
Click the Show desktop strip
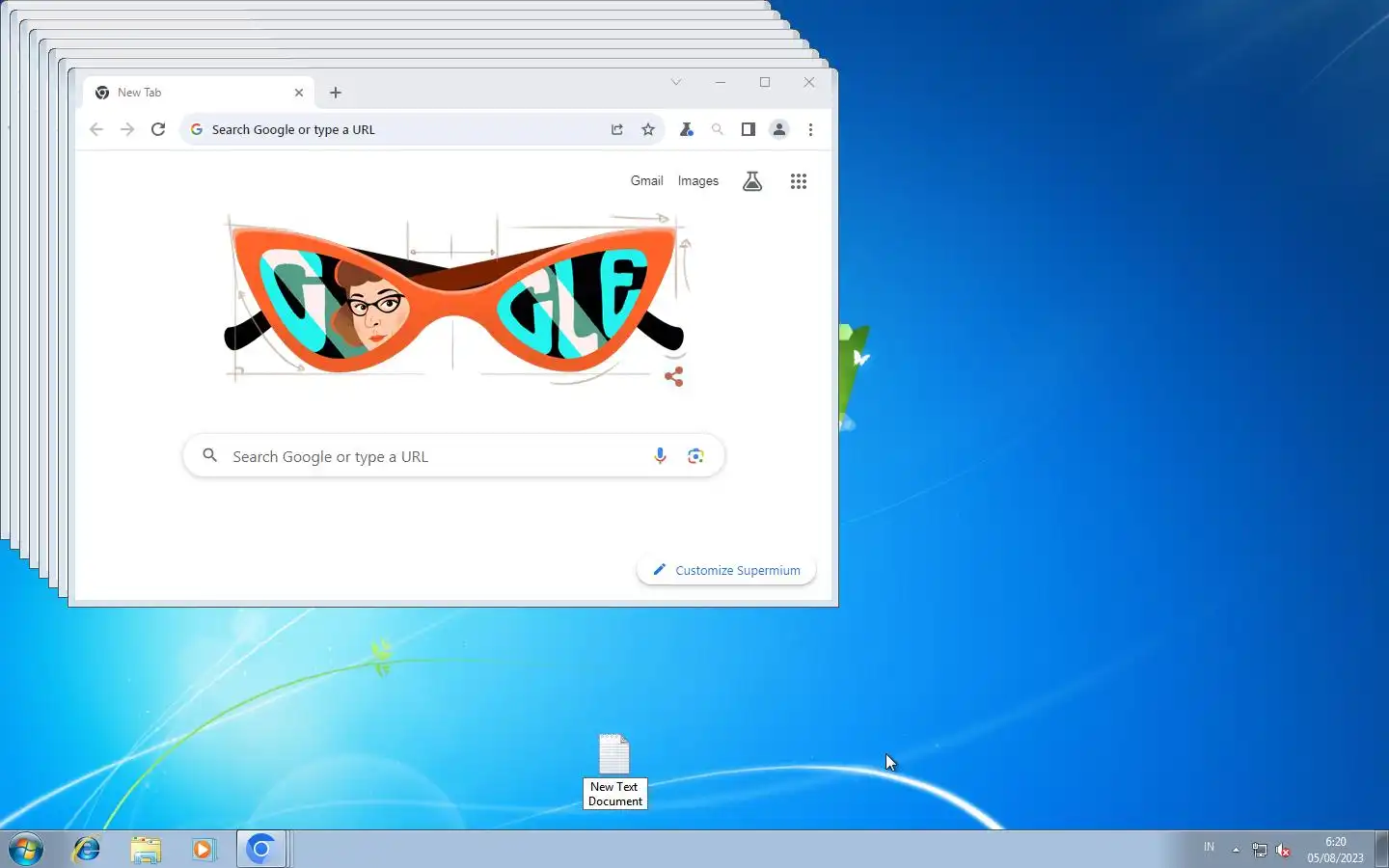point(1381,850)
